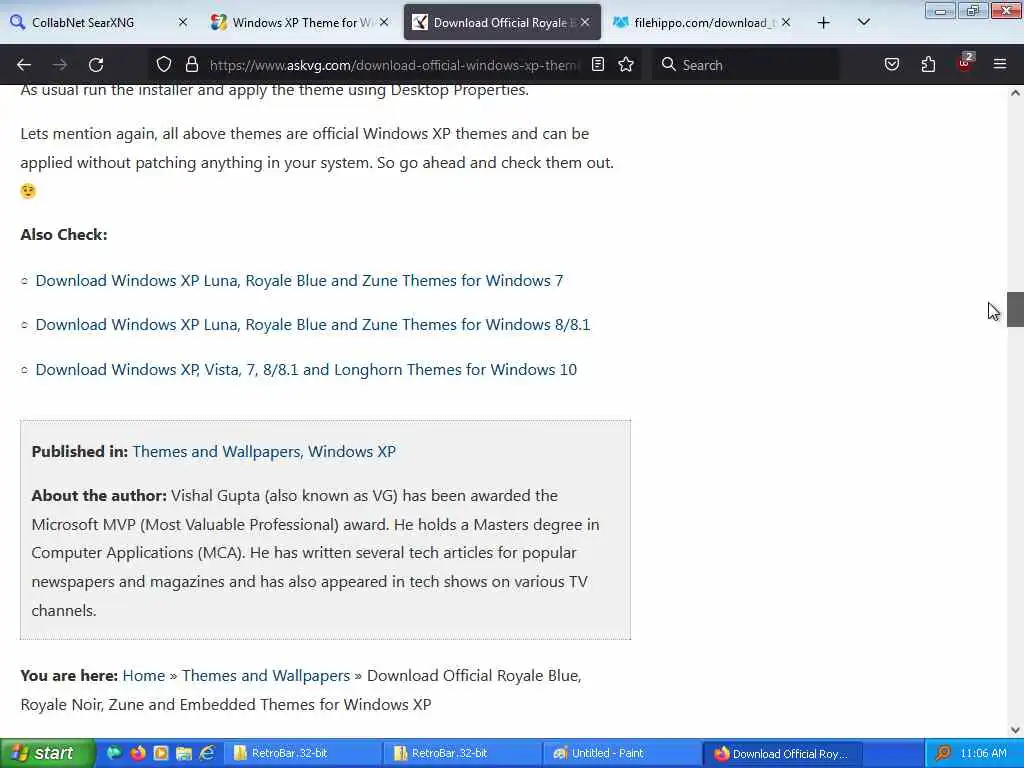Click the vertical scrollbar thumb
1024x768 pixels.
tap(1015, 309)
